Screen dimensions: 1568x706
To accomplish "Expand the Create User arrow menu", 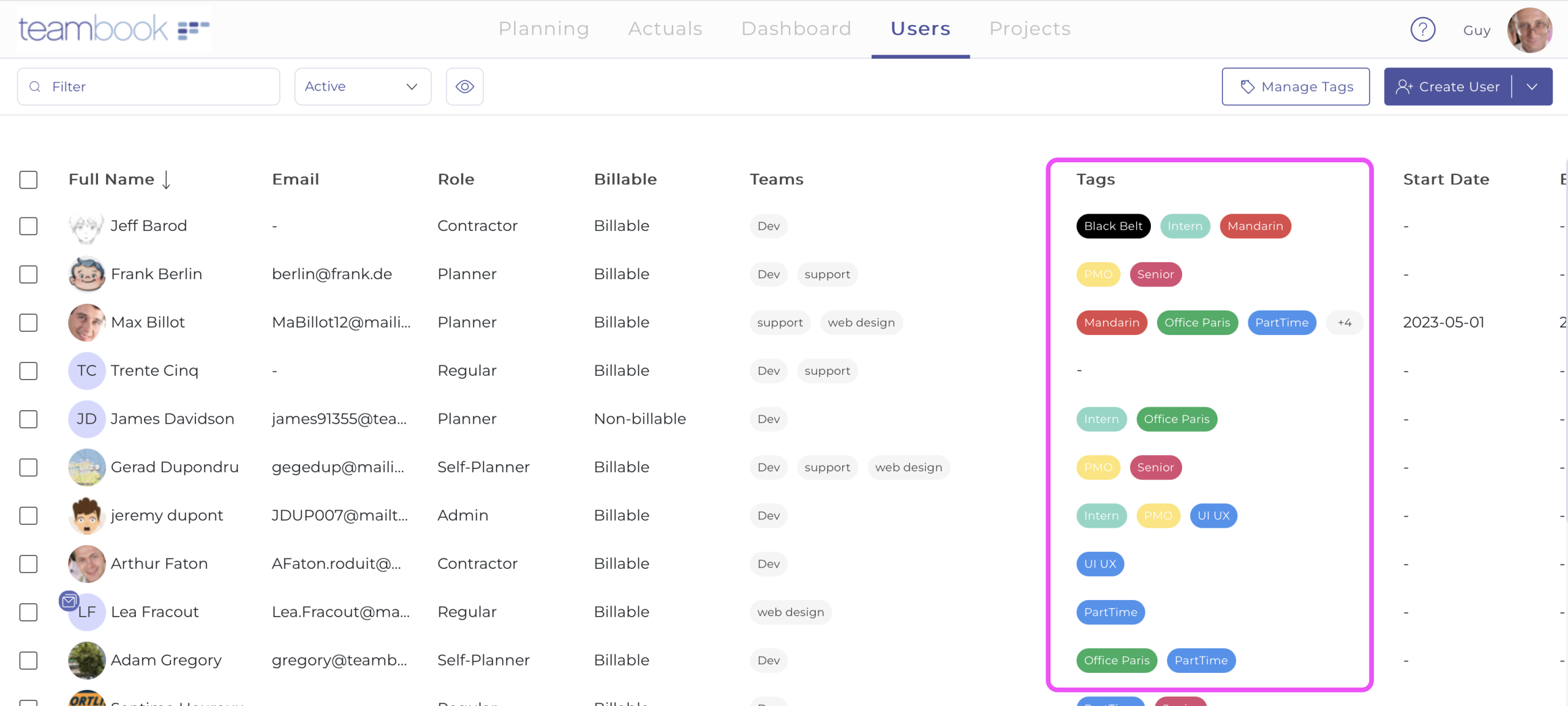I will (x=1532, y=87).
